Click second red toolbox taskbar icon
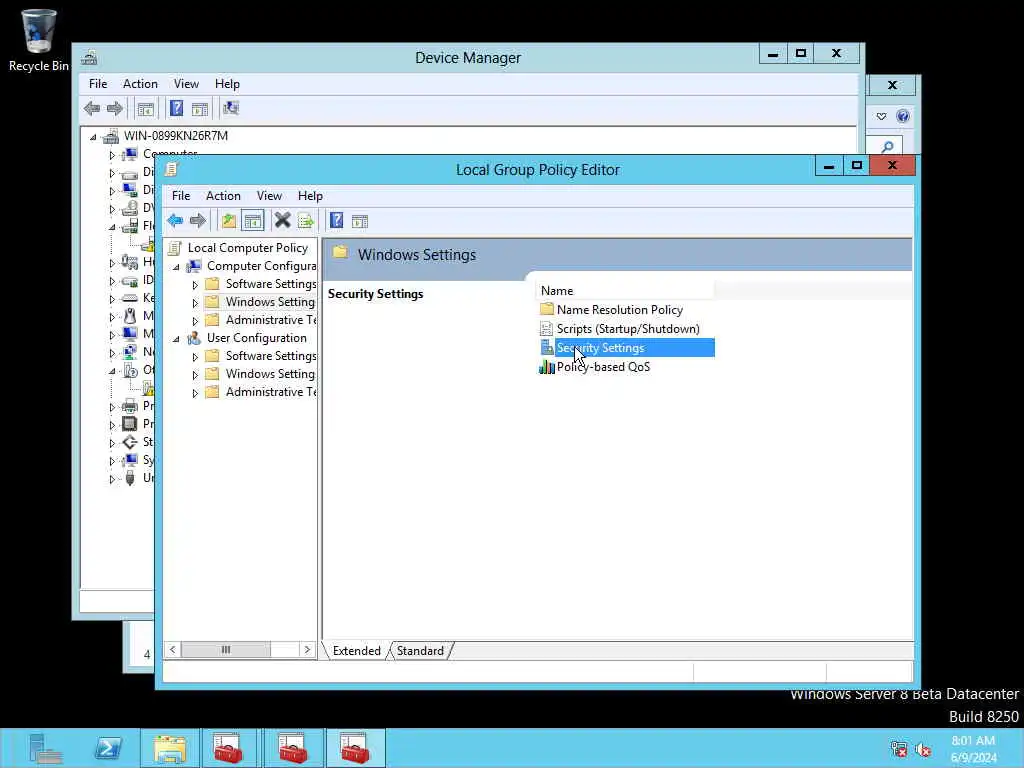 (x=292, y=748)
